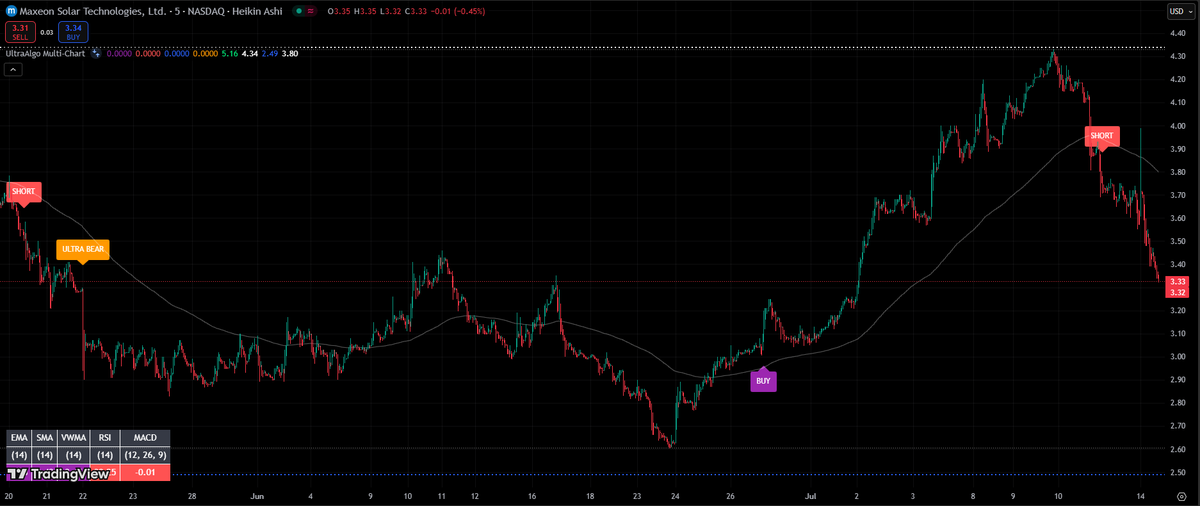
Task: Click the 3.31 SELL button
Action: point(20,32)
